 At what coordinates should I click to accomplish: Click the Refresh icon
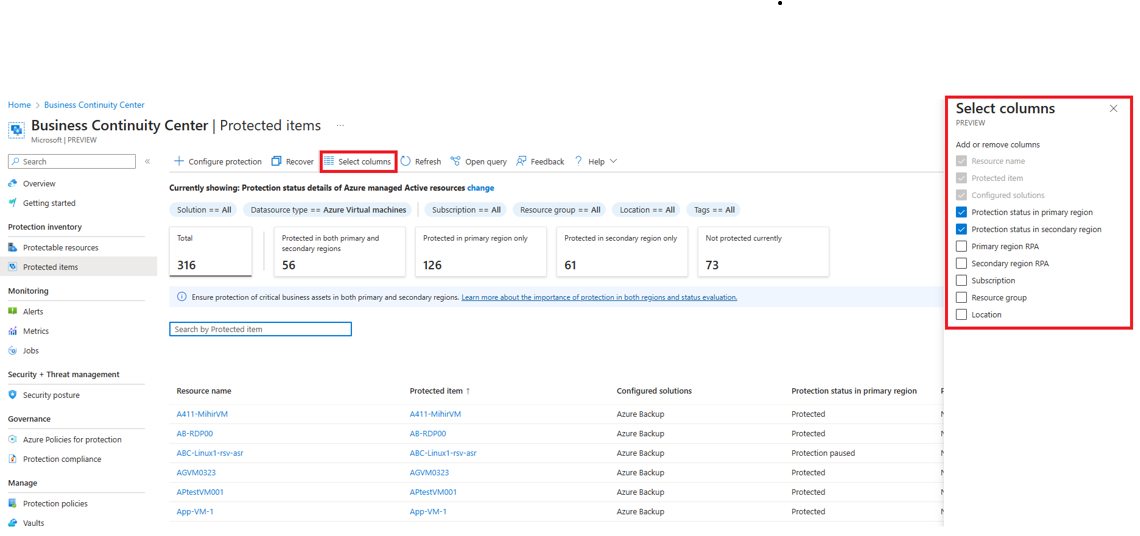coord(406,161)
